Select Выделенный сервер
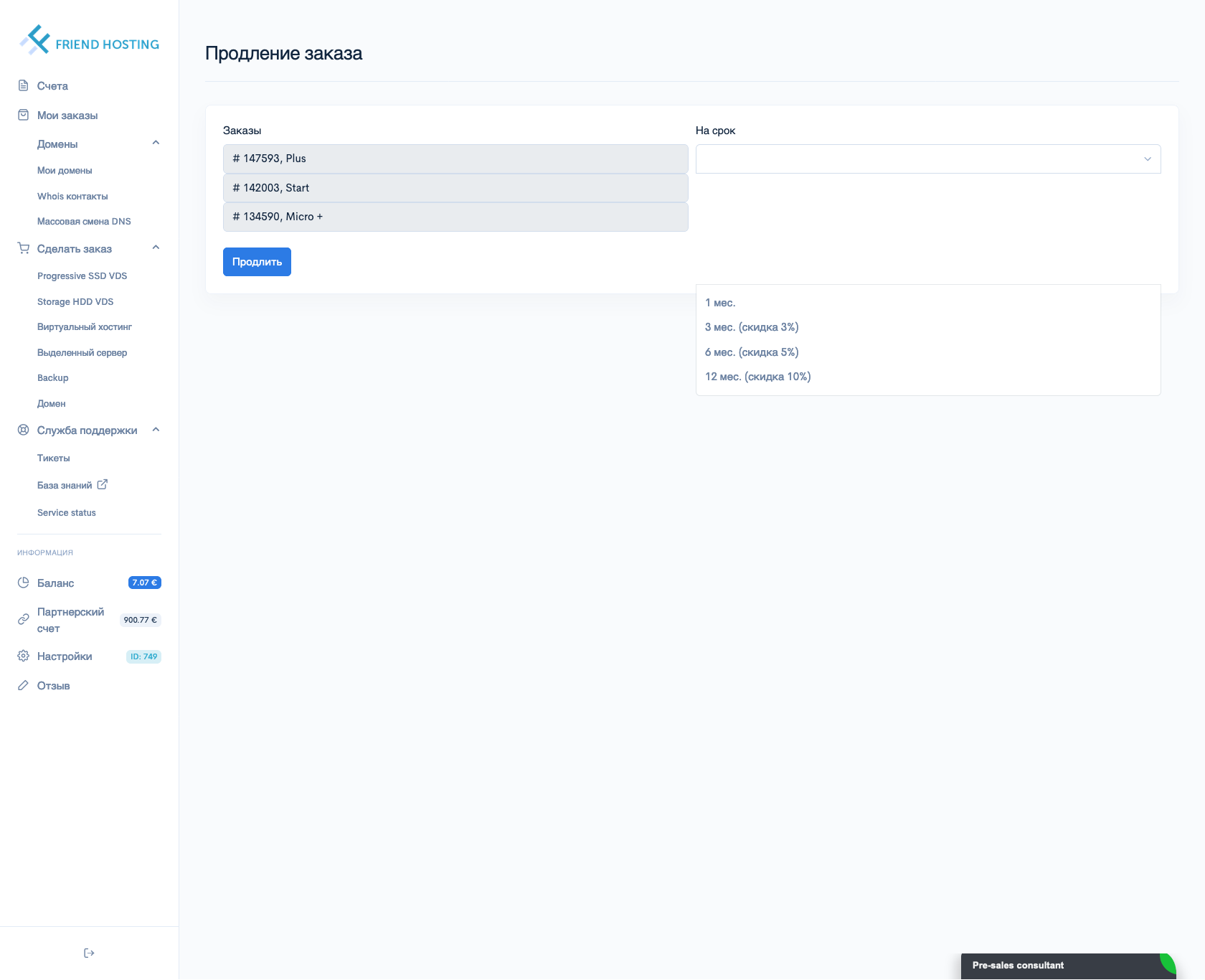Image resolution: width=1205 pixels, height=980 pixels. pos(82,353)
